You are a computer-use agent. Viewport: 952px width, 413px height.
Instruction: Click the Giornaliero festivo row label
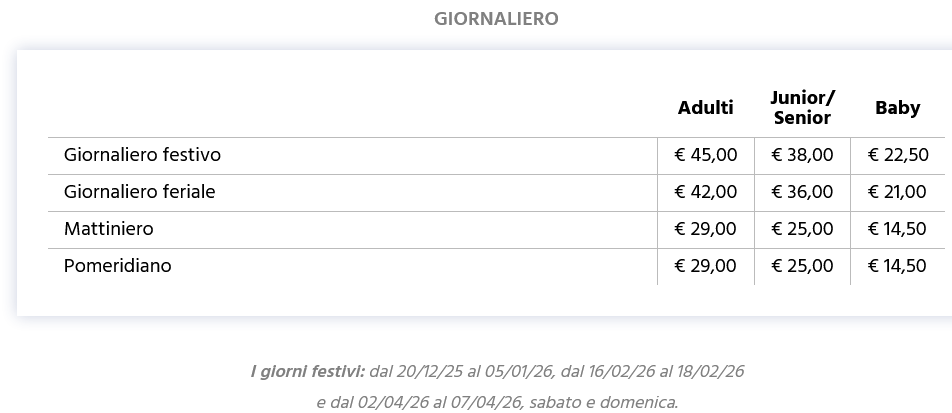click(142, 155)
